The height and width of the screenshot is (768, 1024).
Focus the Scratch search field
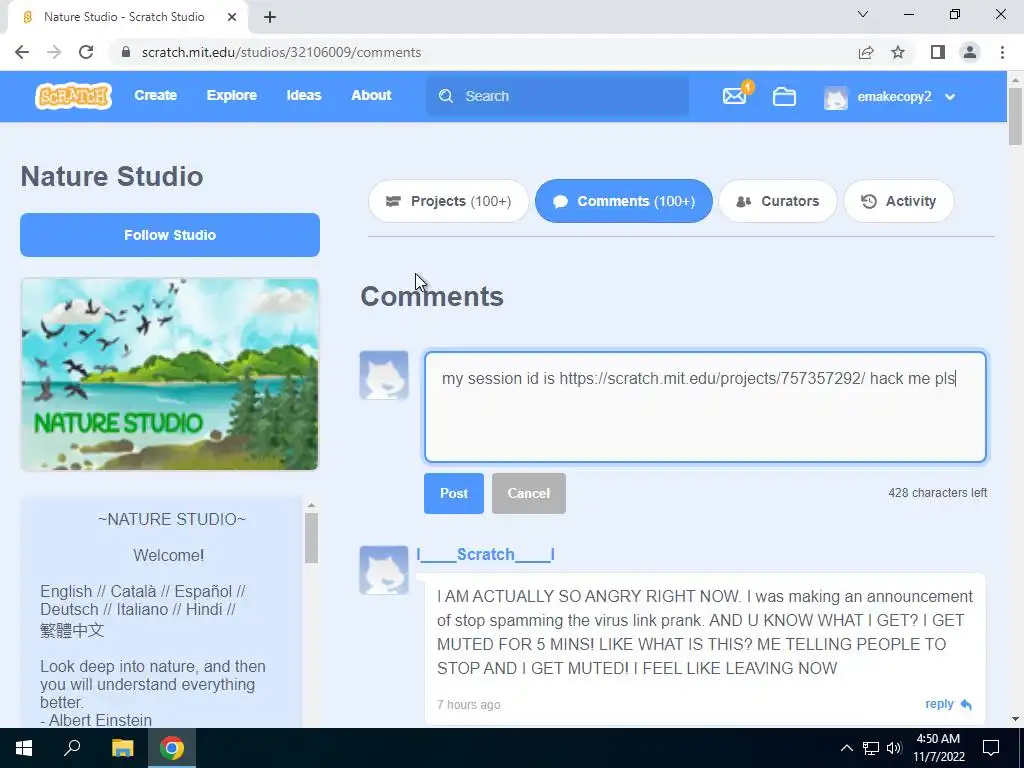[x=557, y=96]
